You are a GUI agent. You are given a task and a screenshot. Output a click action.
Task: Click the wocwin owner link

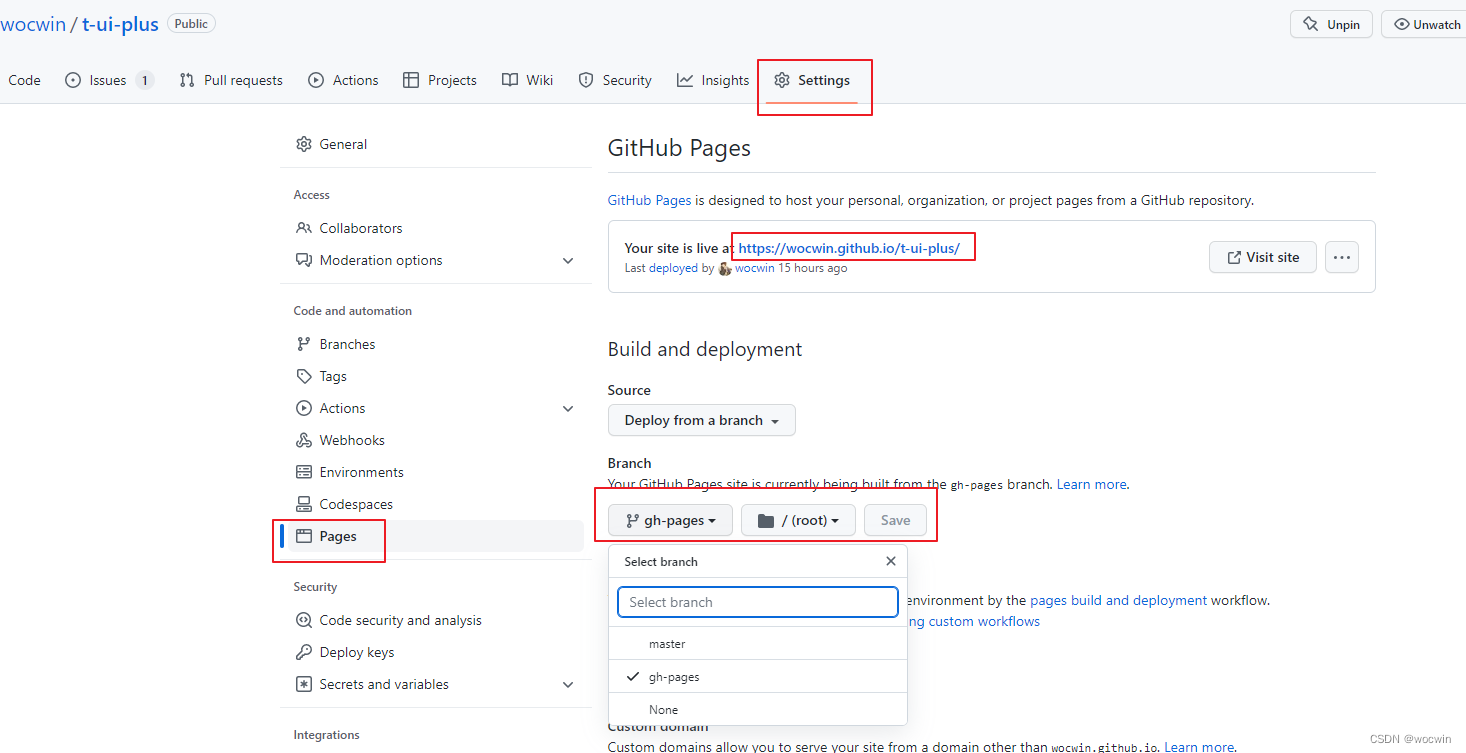pyautogui.click(x=33, y=24)
